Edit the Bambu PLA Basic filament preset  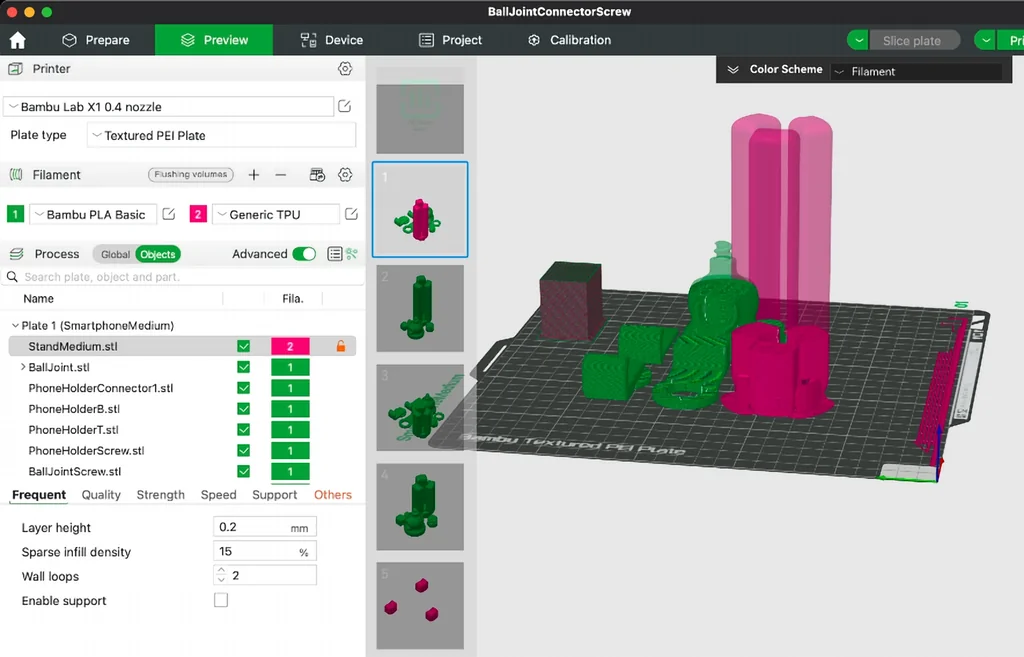[168, 214]
